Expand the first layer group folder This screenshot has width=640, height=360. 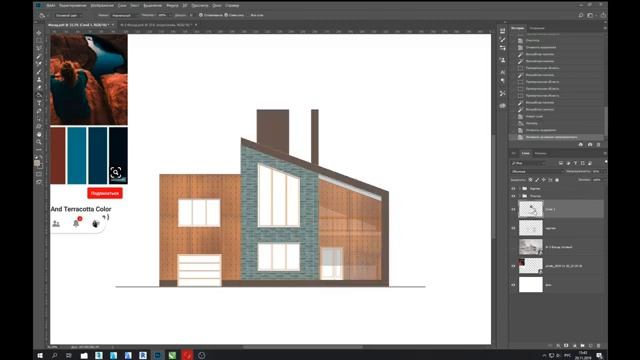point(520,189)
